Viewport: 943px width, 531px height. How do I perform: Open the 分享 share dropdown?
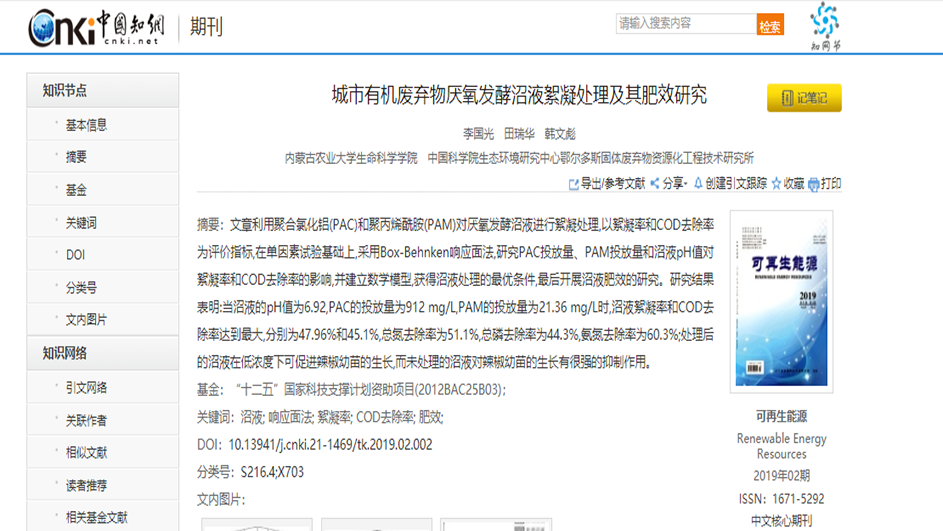point(669,183)
